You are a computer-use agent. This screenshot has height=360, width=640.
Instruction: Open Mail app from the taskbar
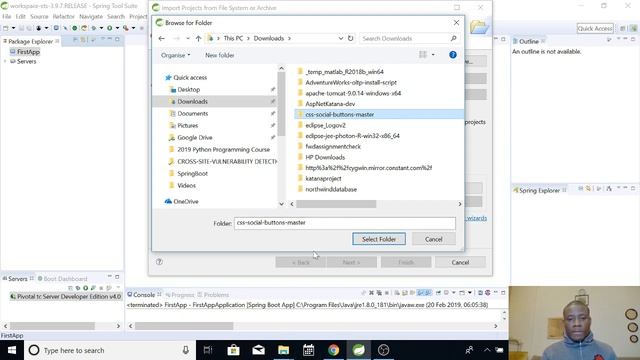258,350
